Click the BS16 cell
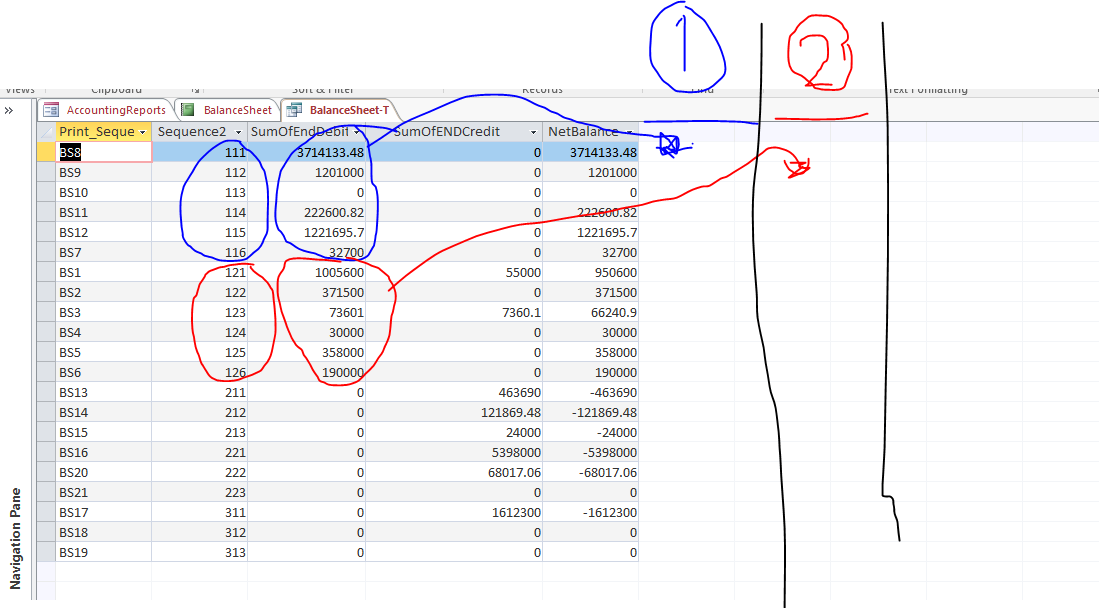Screen dimensions: 1099x608 click(104, 452)
